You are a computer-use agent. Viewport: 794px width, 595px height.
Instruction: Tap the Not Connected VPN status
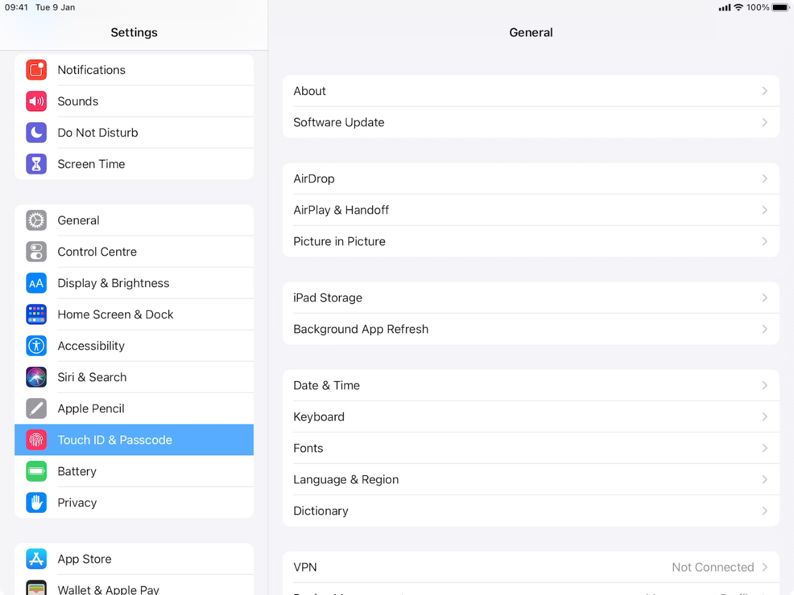coord(713,567)
